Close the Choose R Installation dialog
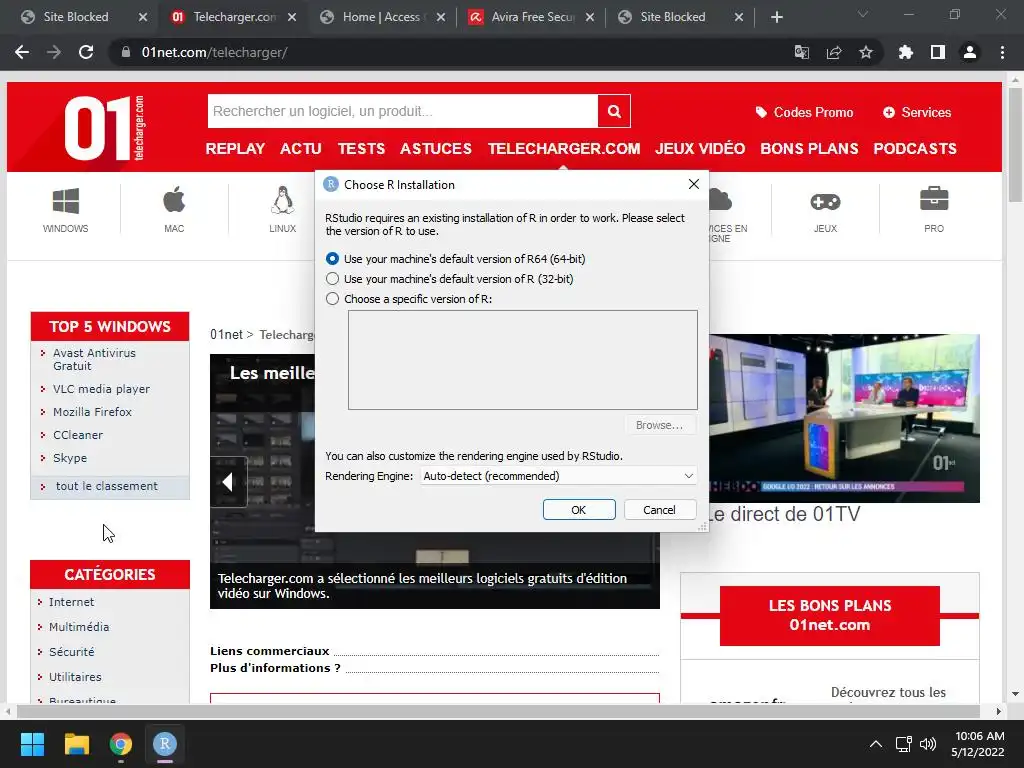Viewport: 1024px width, 768px height. (x=694, y=185)
